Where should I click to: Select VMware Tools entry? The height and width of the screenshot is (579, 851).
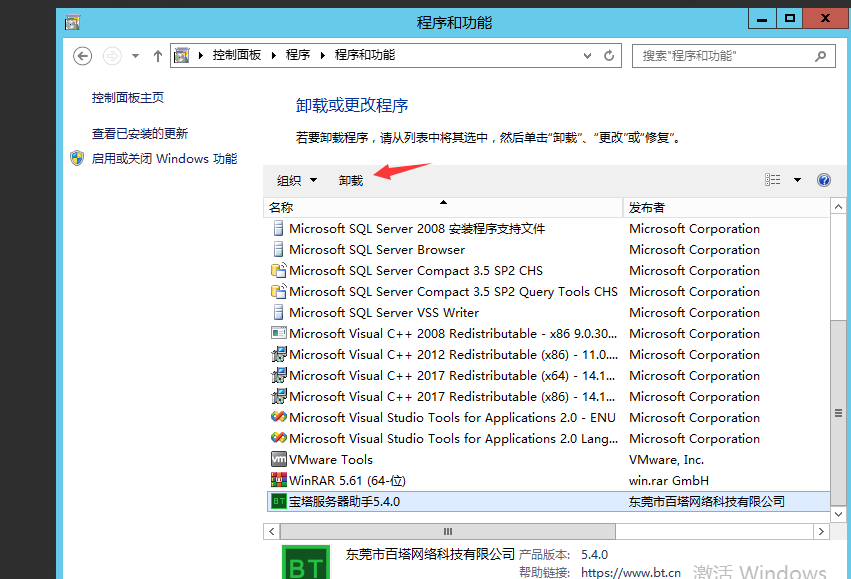[x=549, y=460]
